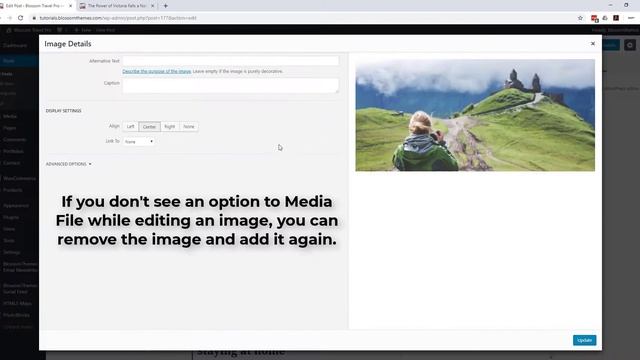This screenshot has width=640, height=360.
Task: Expand the Advanced Options section
Action: pos(69,164)
